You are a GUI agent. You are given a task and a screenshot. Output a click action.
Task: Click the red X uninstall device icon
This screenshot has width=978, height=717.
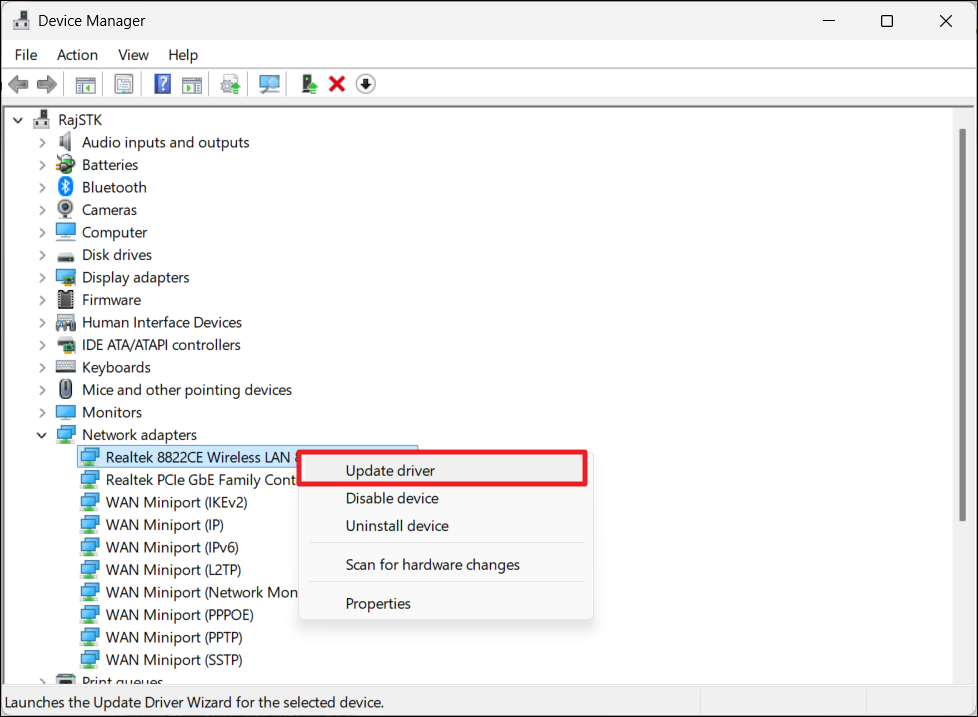(337, 84)
